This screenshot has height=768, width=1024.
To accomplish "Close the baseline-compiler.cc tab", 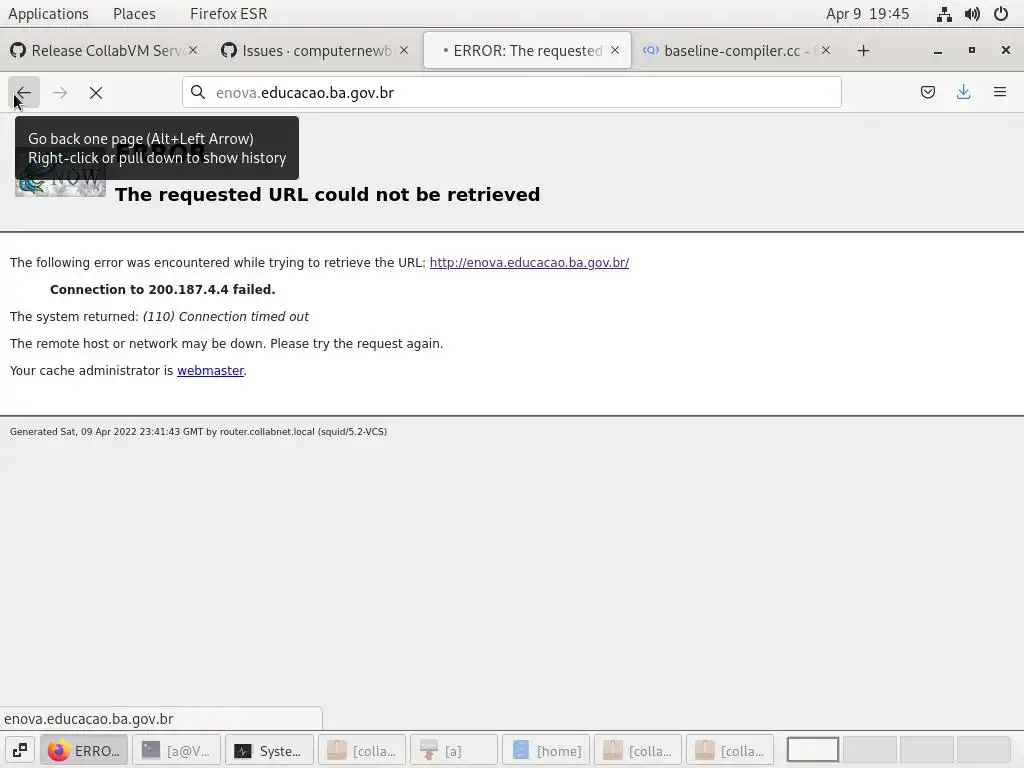I will point(825,50).
